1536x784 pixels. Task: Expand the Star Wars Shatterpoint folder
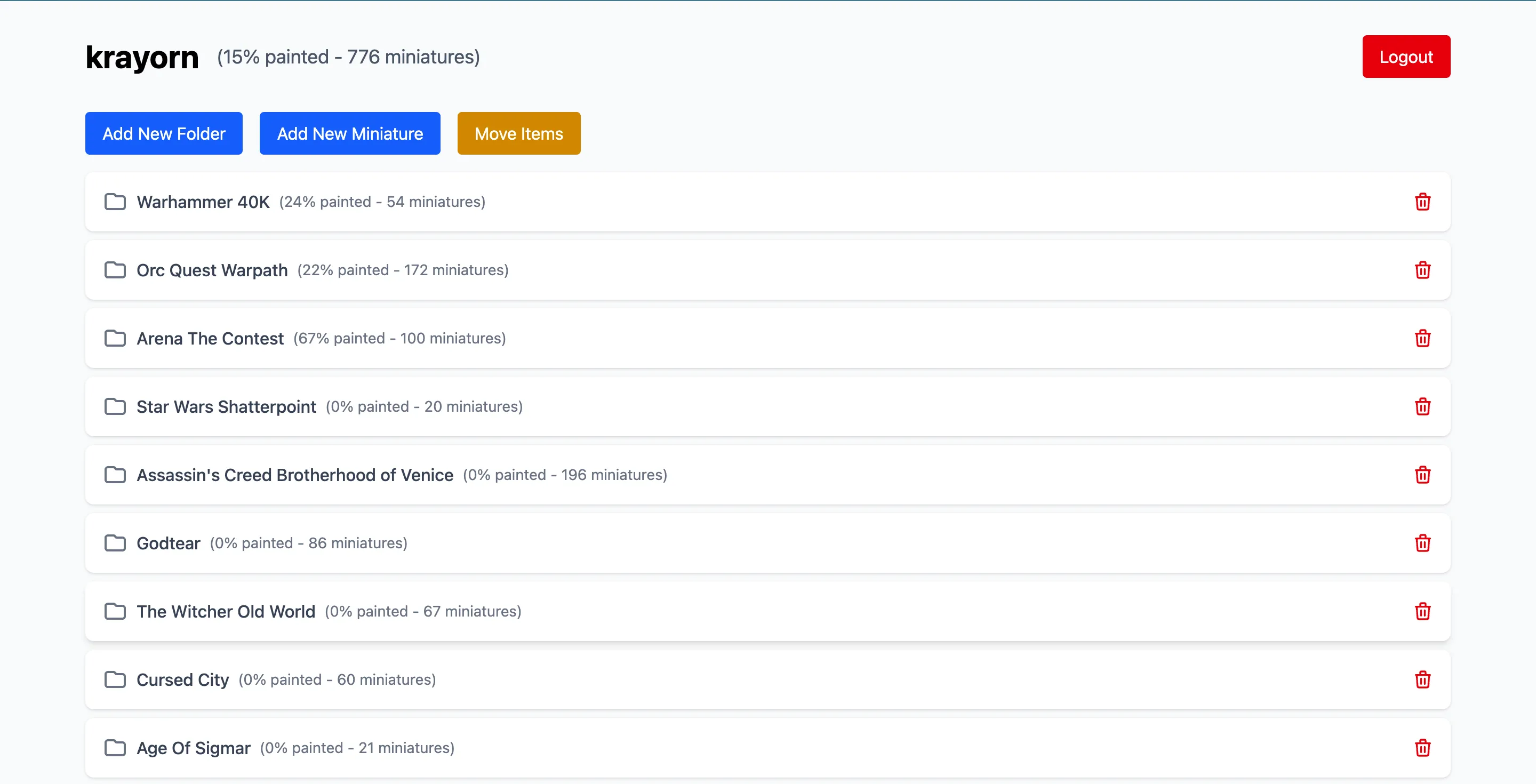(226, 406)
